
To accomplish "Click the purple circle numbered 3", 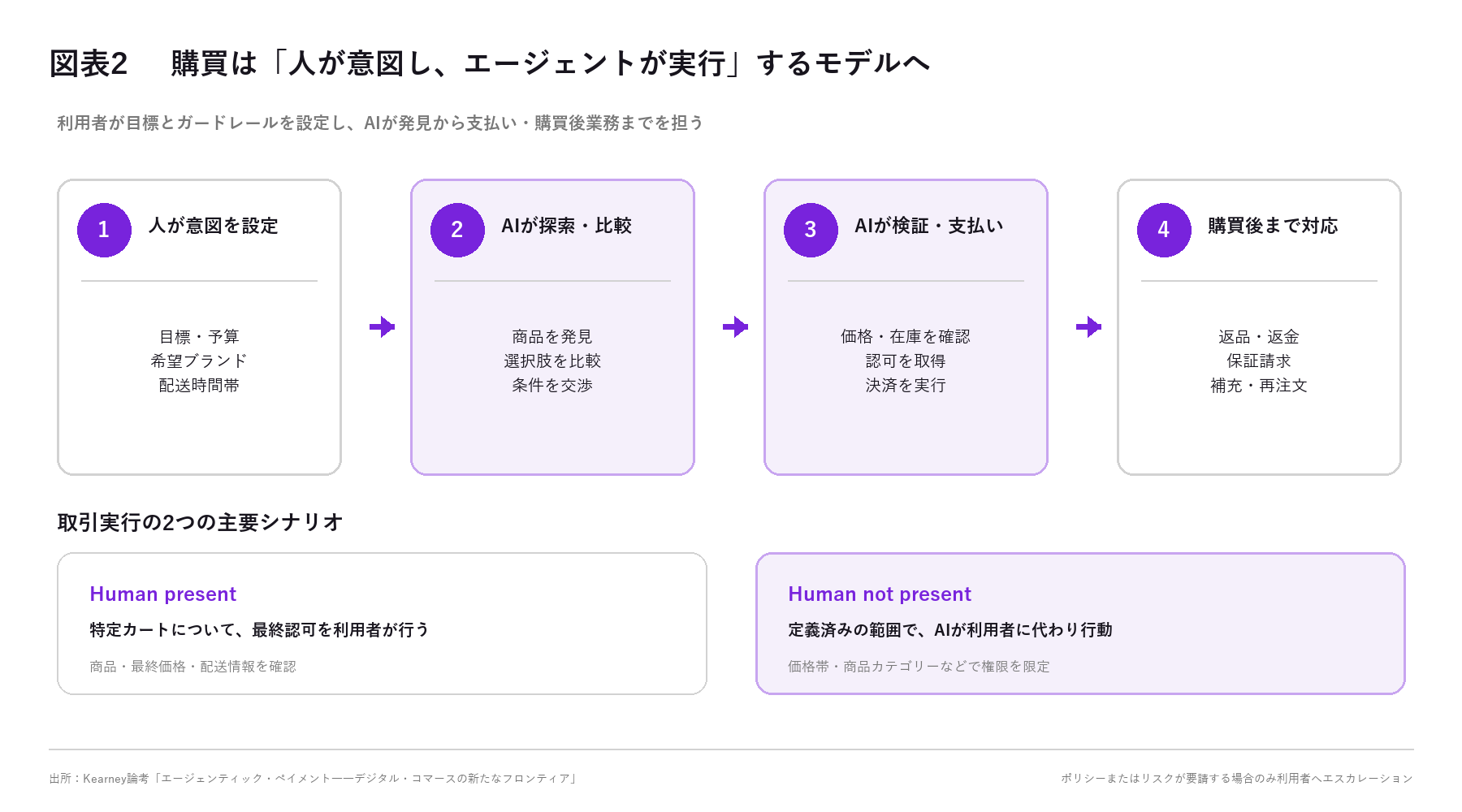I will (811, 230).
